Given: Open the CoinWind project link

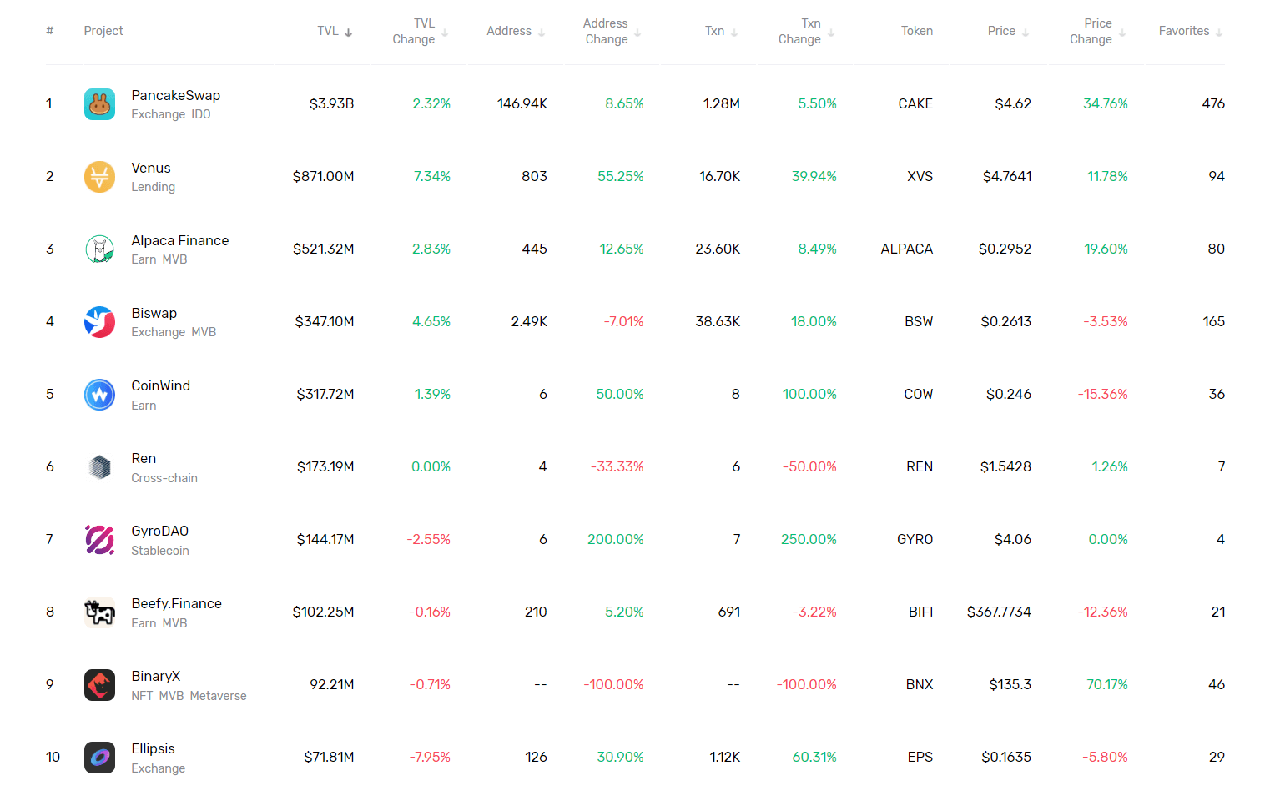Looking at the screenshot, I should (161, 385).
